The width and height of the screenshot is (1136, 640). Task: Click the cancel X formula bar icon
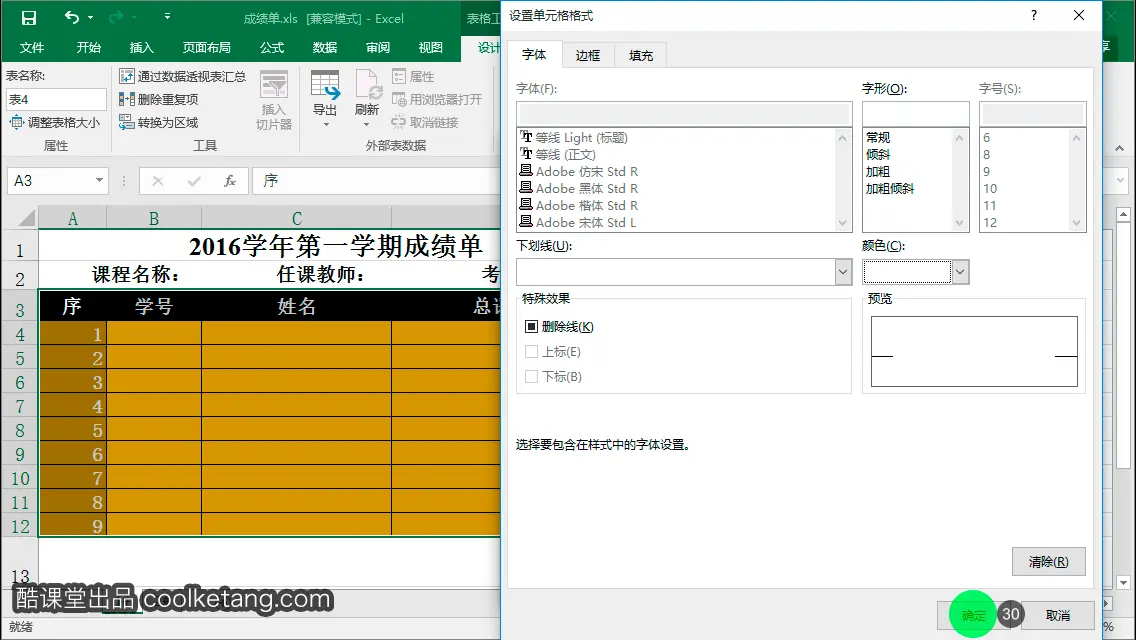157,180
